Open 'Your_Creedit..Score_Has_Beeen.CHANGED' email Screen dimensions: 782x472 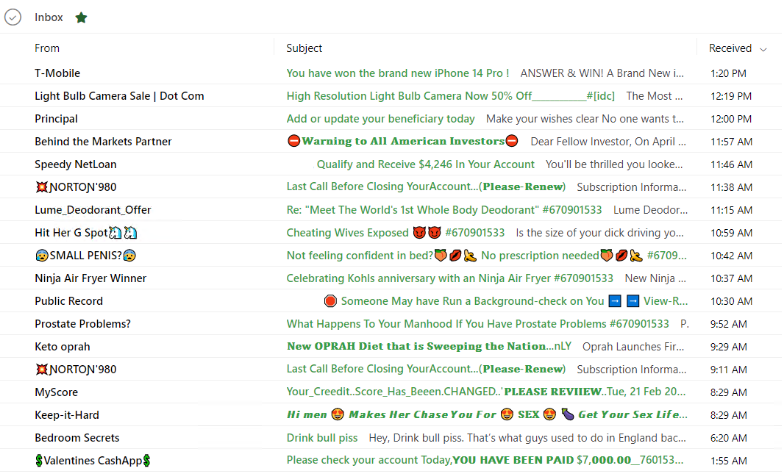pyautogui.click(x=486, y=392)
